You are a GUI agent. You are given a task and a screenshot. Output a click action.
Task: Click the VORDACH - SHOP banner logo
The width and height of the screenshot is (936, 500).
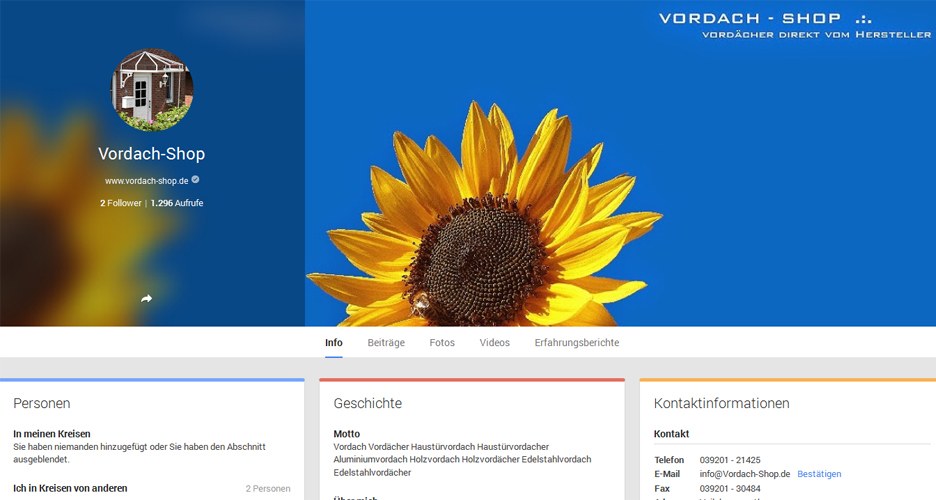[x=795, y=26]
